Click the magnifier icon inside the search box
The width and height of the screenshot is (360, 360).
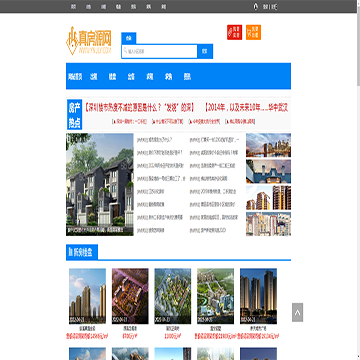point(125,51)
